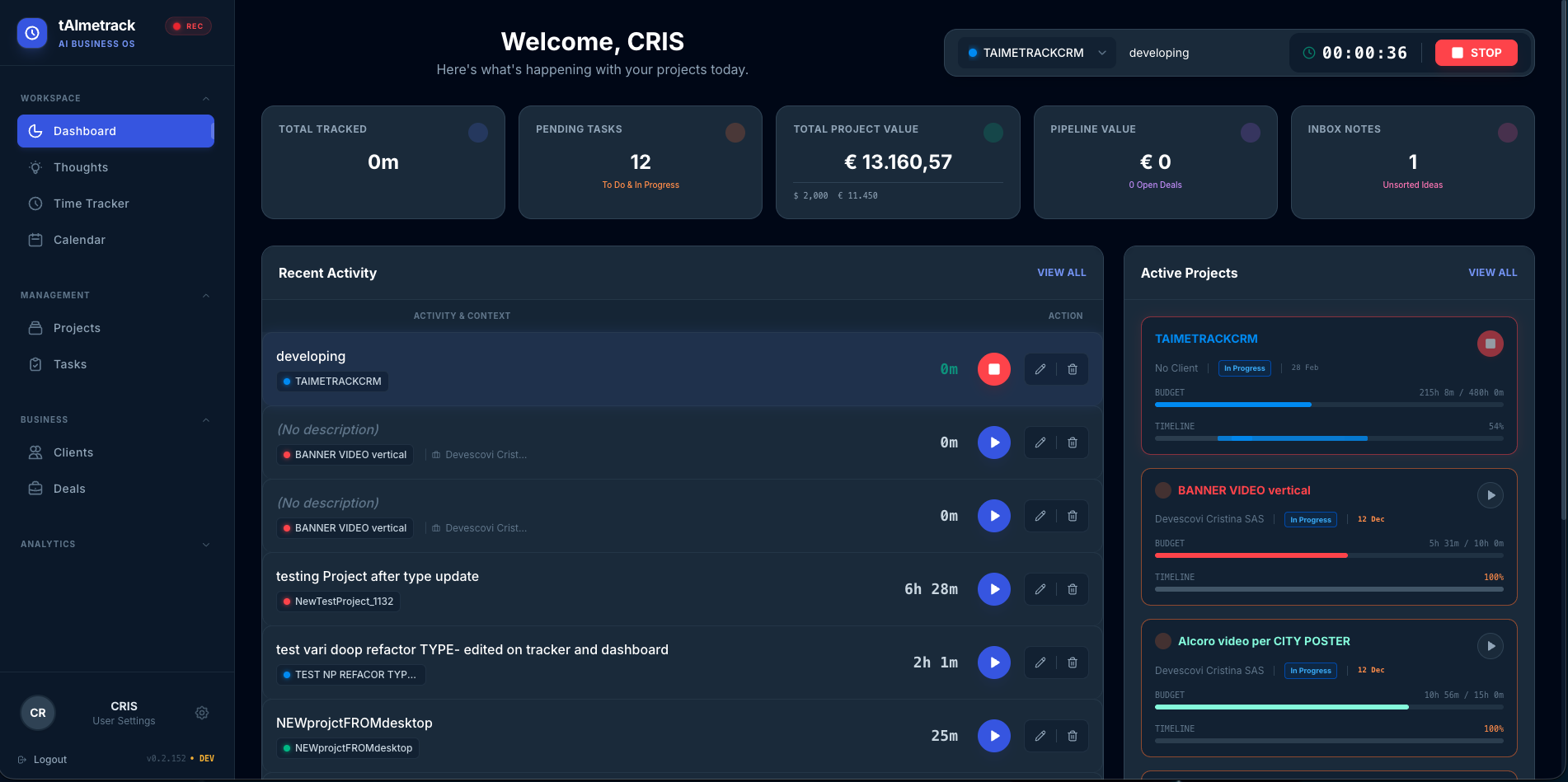1568x782 pixels.
Task: Open the Total Project Value card
Action: (898, 162)
